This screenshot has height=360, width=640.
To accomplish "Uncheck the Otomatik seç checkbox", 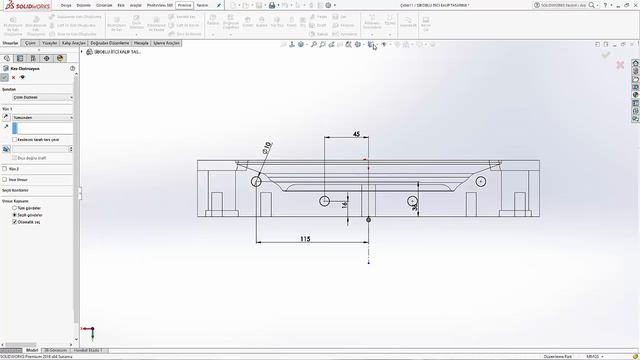I will click(15, 222).
